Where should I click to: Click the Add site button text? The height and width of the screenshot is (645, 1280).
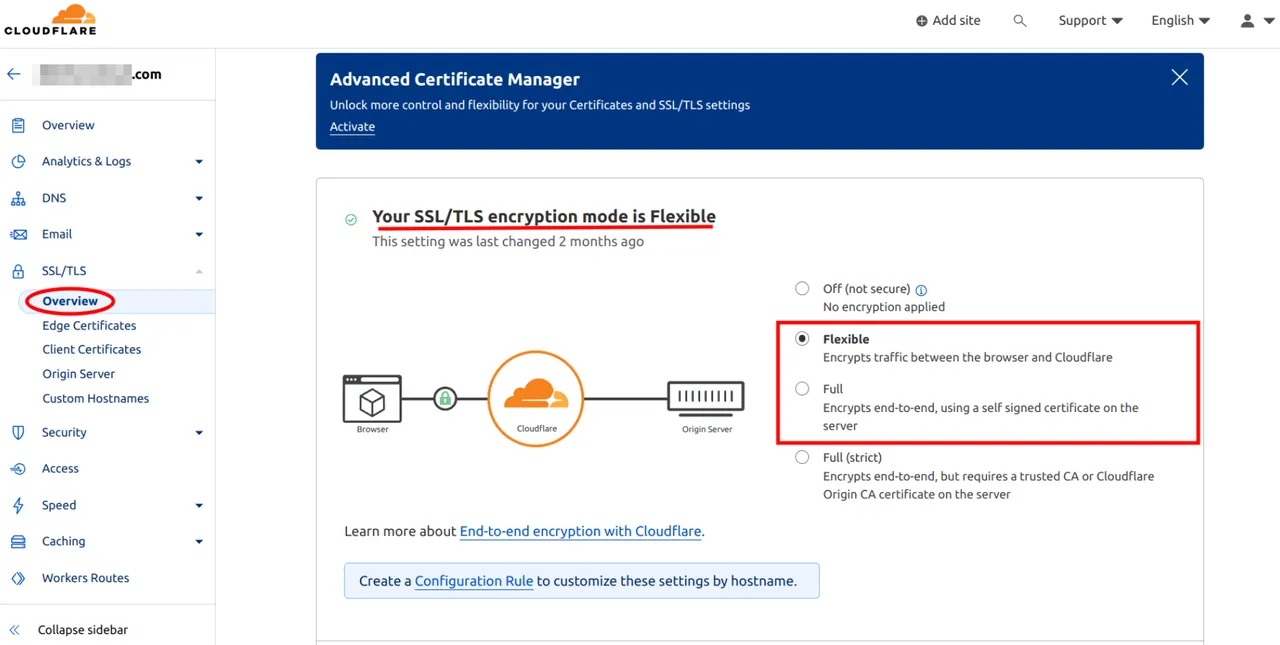click(x=956, y=21)
